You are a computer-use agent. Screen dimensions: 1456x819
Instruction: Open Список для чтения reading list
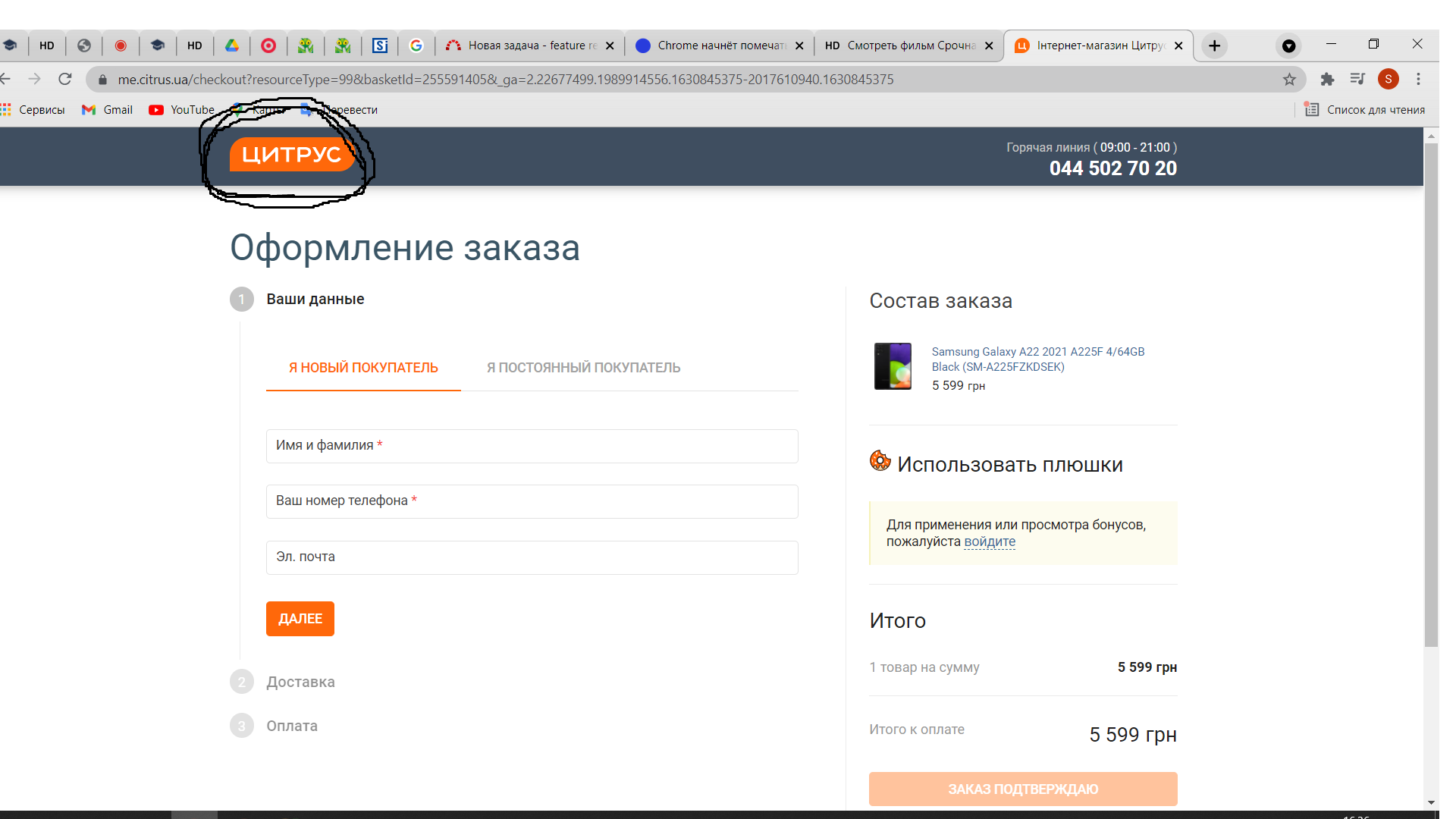tap(1365, 110)
